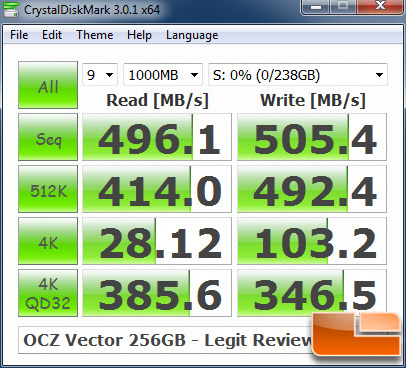Close the CrystalDiskMark window
406x368 pixels.
pyautogui.click(x=379, y=7)
